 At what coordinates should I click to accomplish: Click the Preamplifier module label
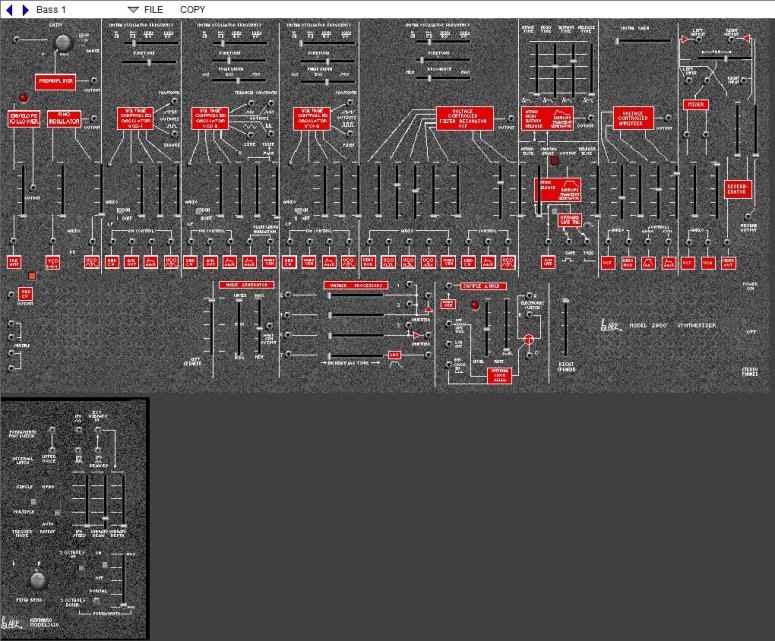55,80
